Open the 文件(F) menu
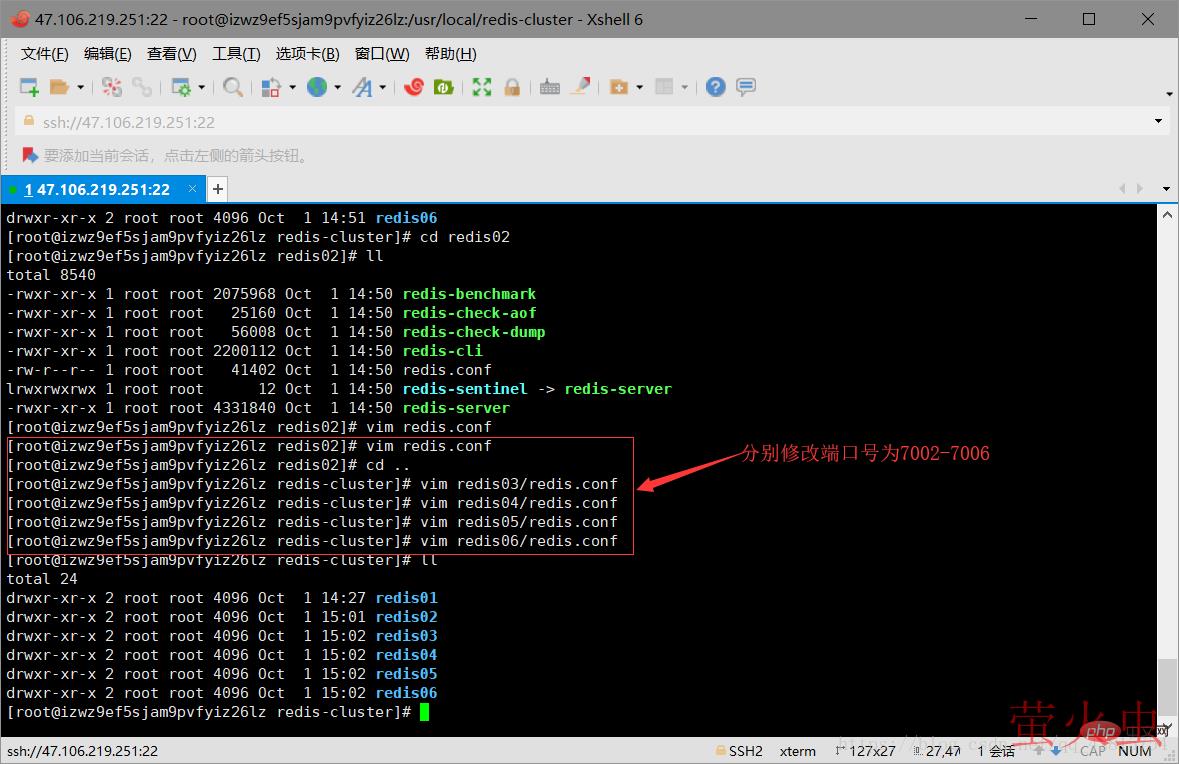This screenshot has width=1179, height=764. tap(45, 54)
